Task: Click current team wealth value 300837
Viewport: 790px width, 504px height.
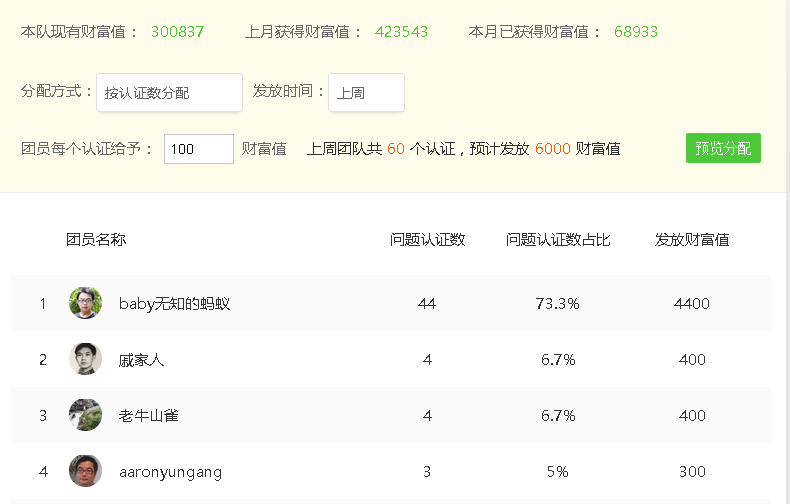Action: tap(178, 32)
